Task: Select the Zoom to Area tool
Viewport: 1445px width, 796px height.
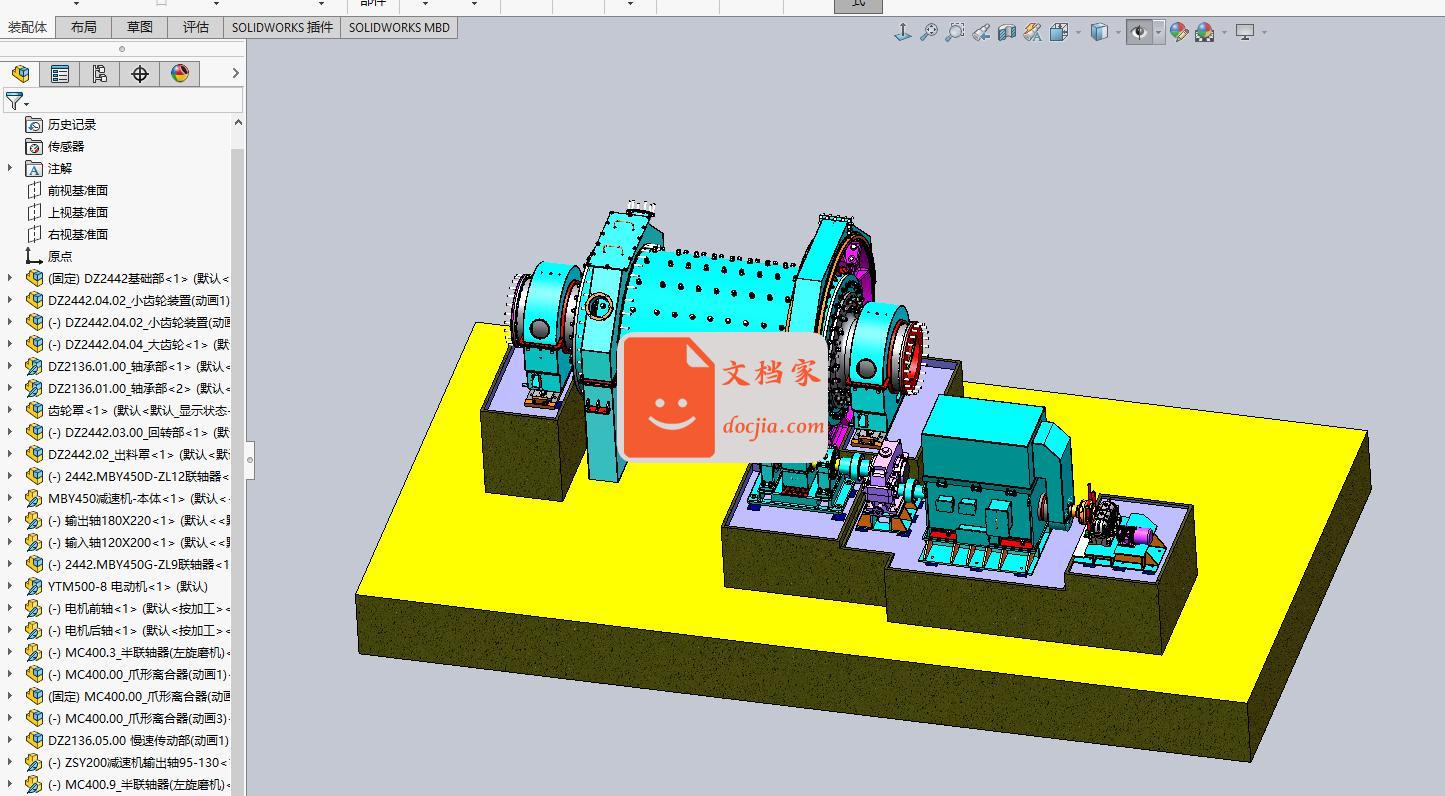Action: point(954,32)
